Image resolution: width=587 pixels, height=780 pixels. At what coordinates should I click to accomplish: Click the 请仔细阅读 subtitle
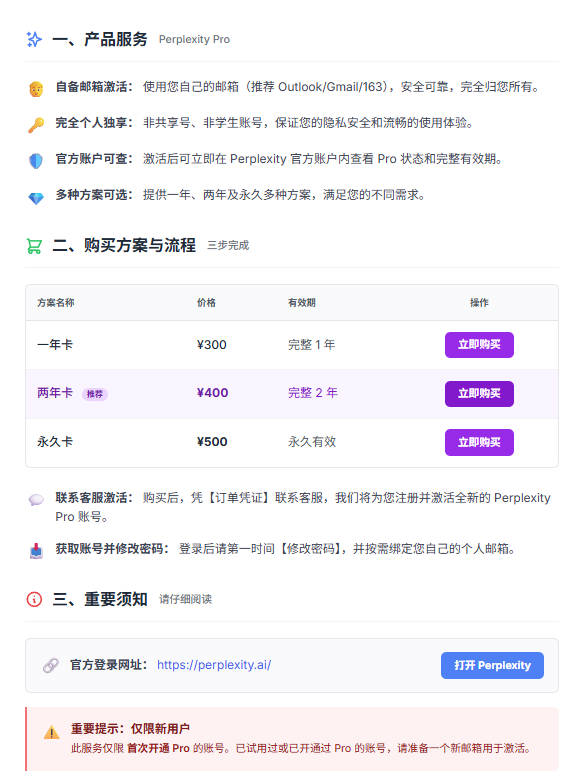tap(186, 599)
